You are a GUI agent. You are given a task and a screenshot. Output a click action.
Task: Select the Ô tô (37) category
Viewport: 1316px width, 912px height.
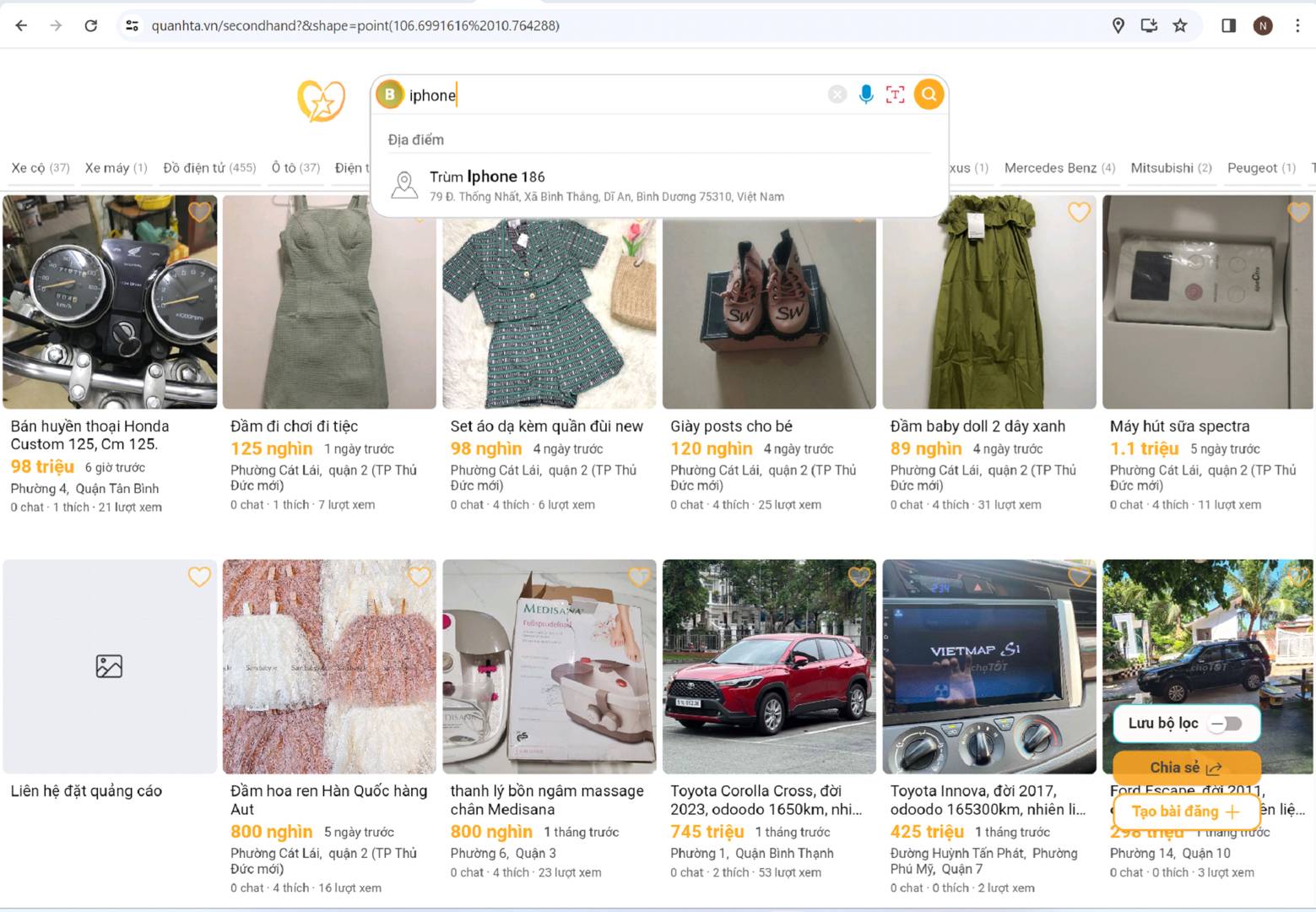point(295,168)
